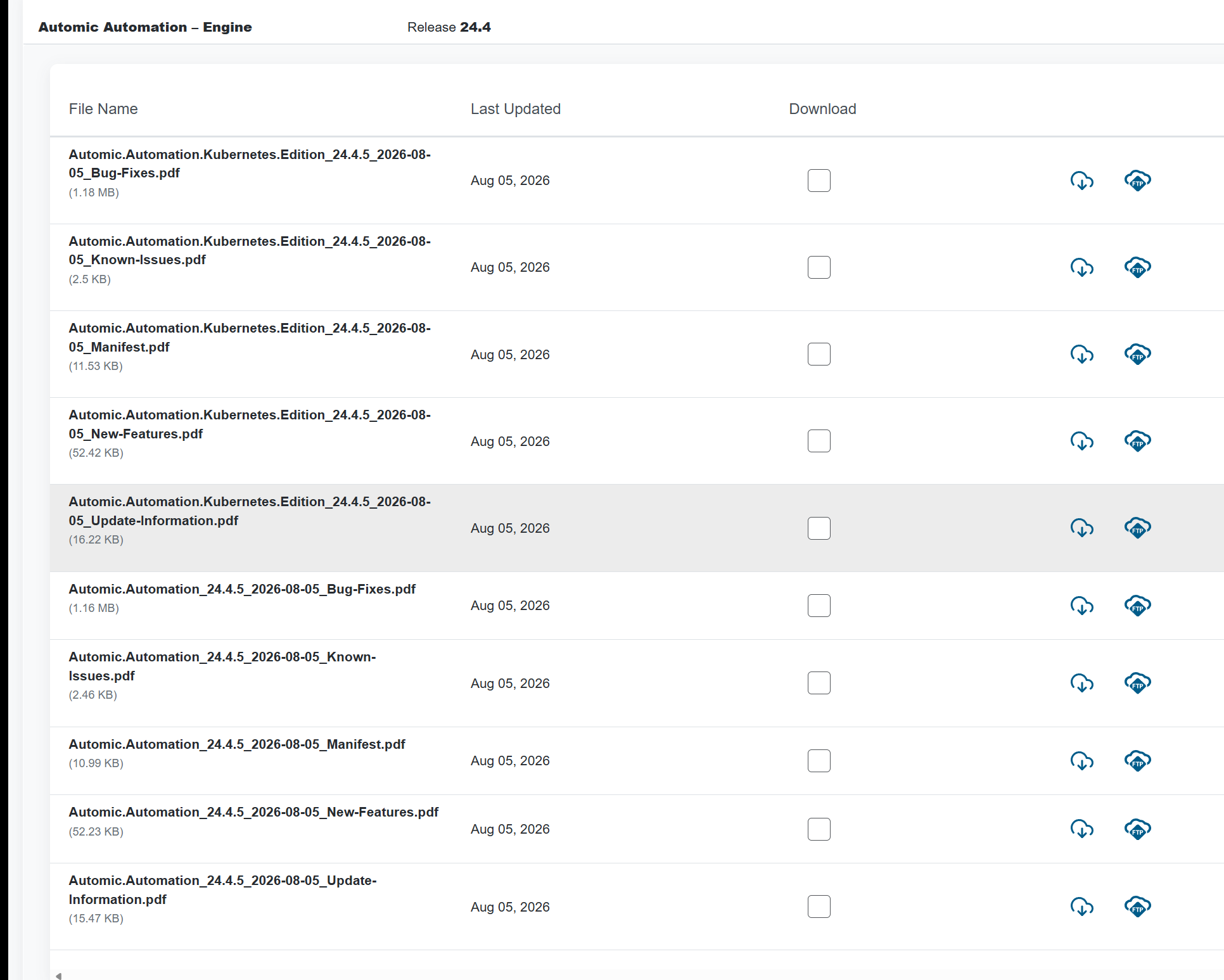
Task: Download Kubernetes Edition New-Features.pdf via FTP icon
Action: [1138, 441]
